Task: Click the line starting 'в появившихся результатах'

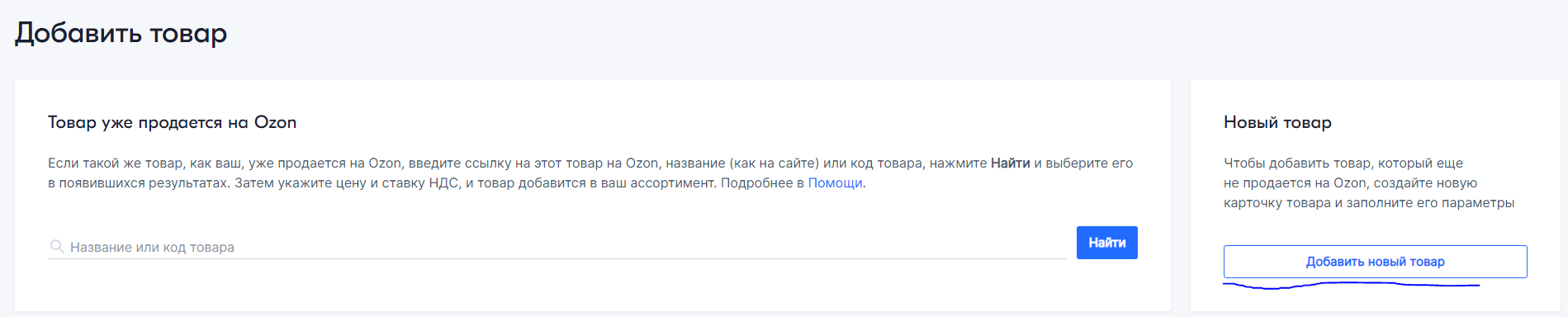Action: (457, 183)
